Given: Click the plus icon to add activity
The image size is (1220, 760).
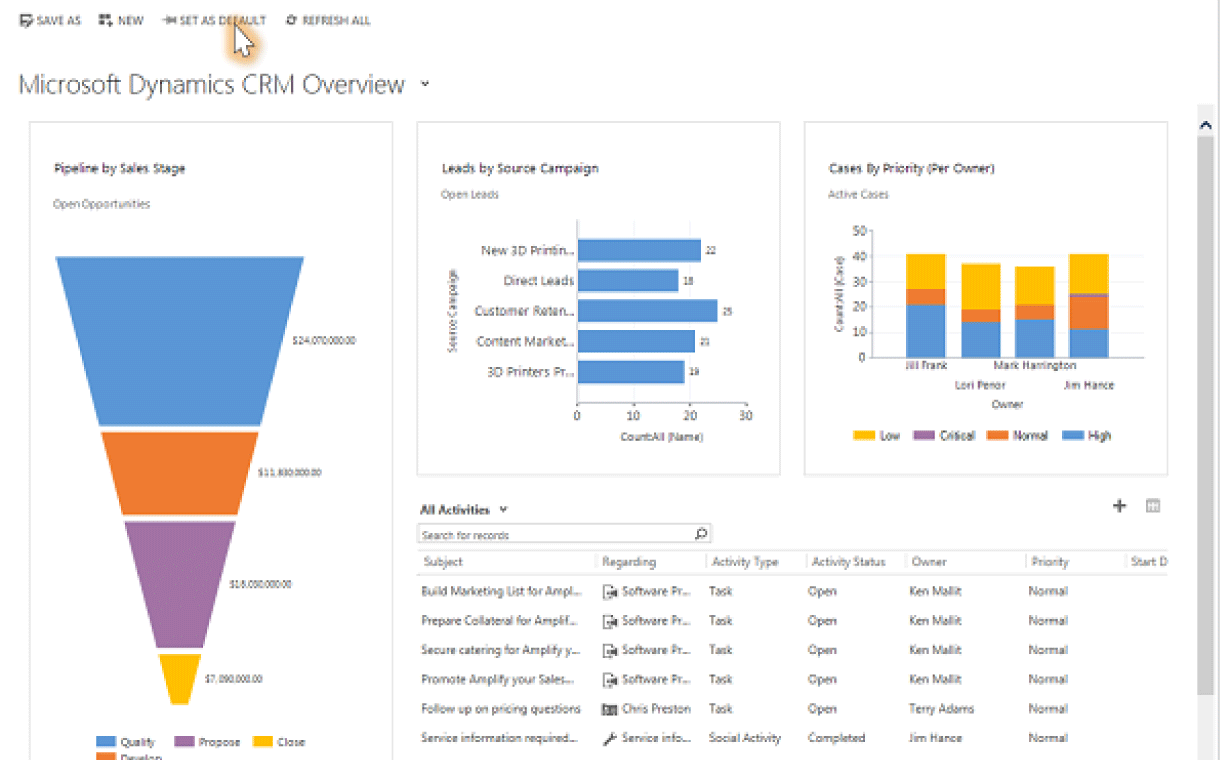Looking at the screenshot, I should point(1119,506).
